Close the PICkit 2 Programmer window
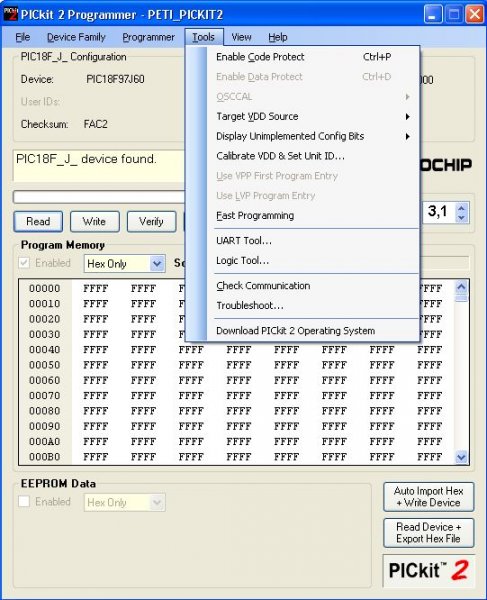Viewport: 487px width, 600px height. (x=475, y=15)
